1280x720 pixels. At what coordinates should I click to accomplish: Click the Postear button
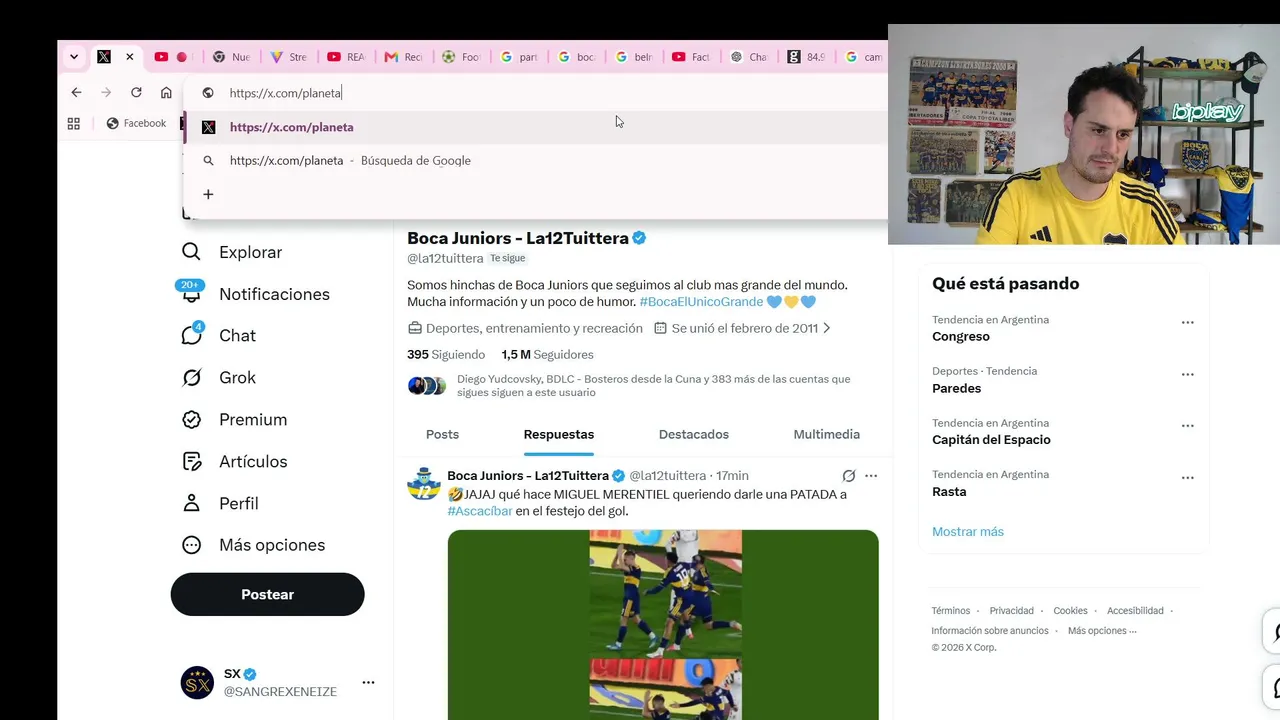click(x=268, y=594)
